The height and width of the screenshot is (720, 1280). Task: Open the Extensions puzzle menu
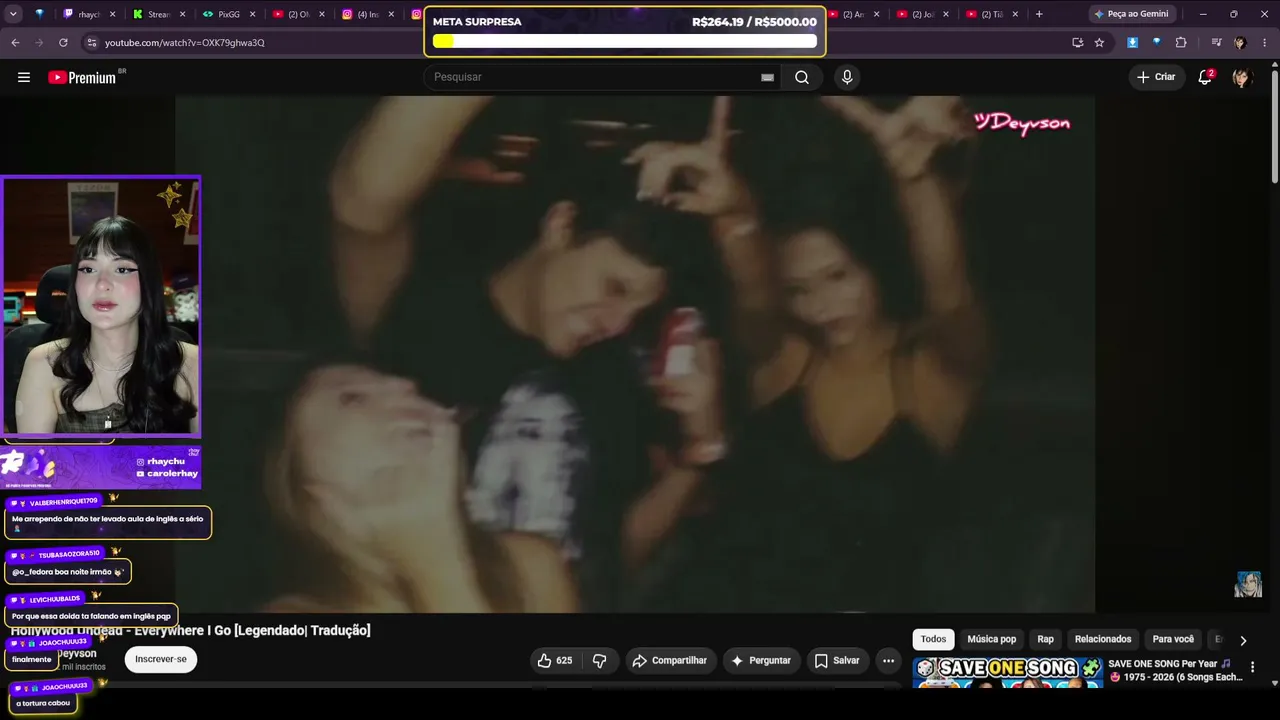[x=1181, y=42]
